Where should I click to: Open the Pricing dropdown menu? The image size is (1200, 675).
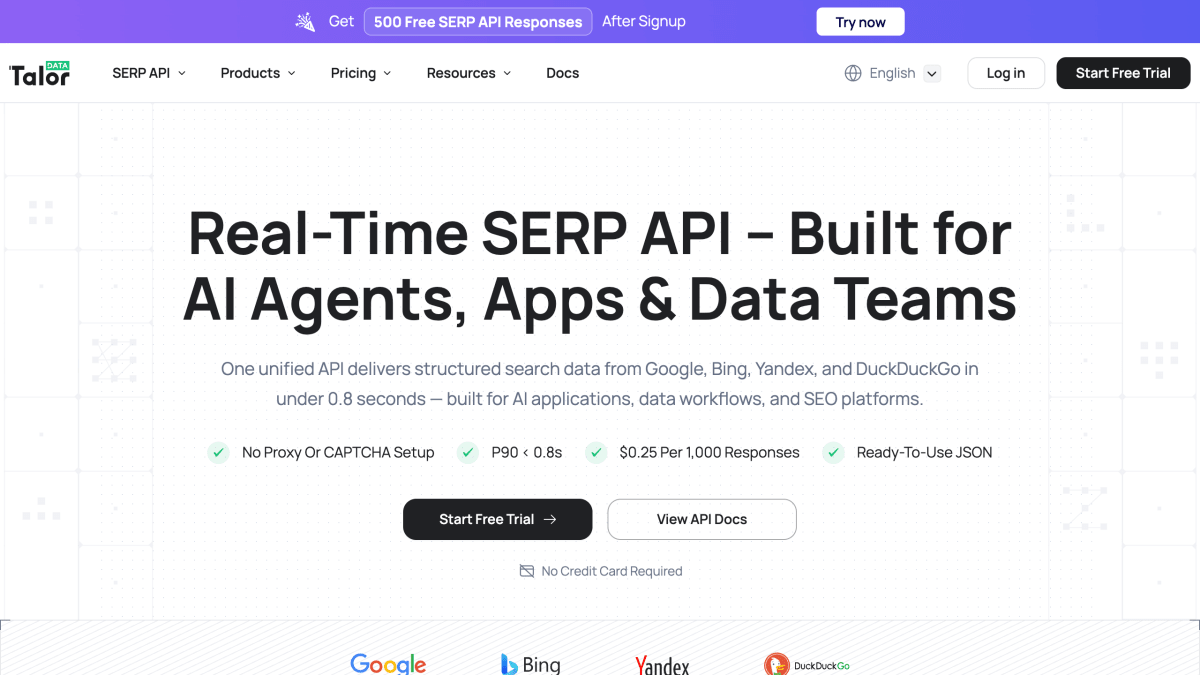coord(361,73)
